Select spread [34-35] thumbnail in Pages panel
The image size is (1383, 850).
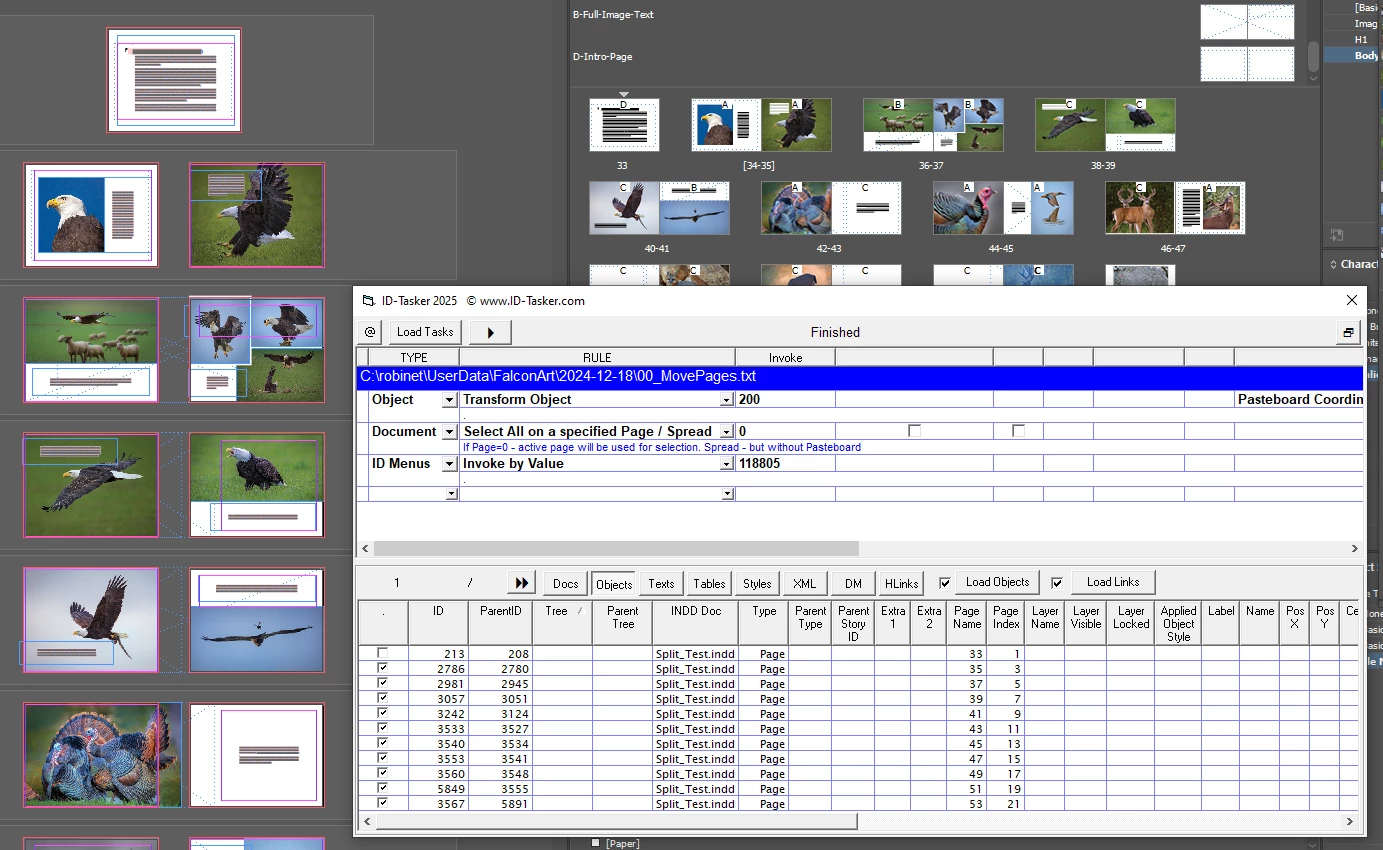(761, 125)
